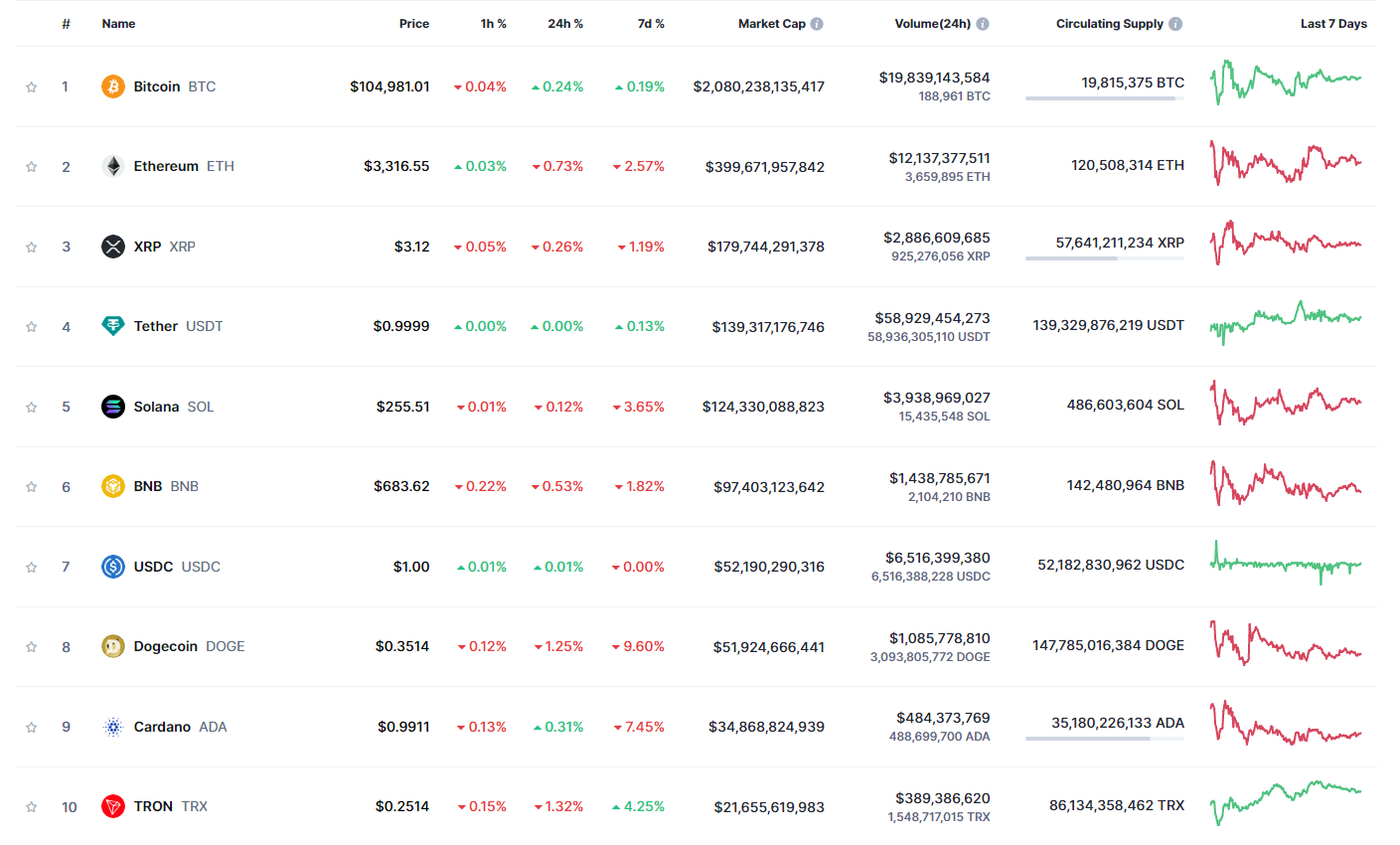Click the Volume(24h) info icon
This screenshot has width=1400, height=845.
point(983,24)
